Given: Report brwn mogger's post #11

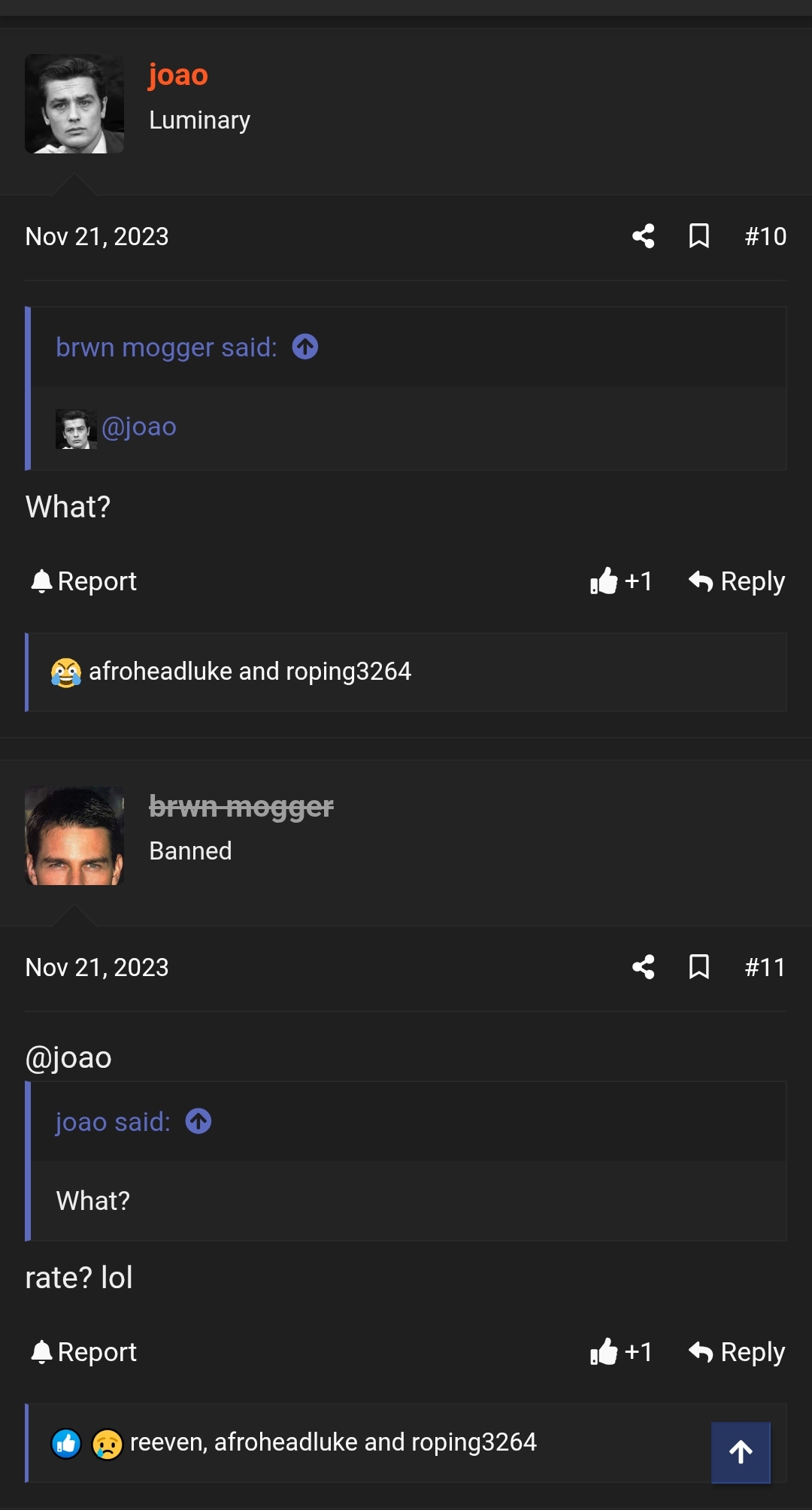Looking at the screenshot, I should click(x=83, y=1352).
